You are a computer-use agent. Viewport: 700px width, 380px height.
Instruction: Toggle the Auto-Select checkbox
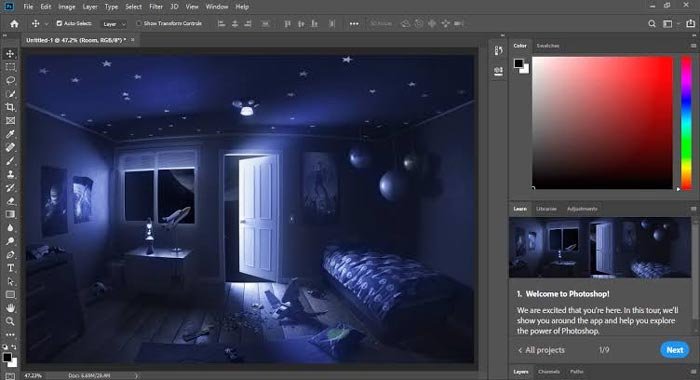[x=59, y=23]
